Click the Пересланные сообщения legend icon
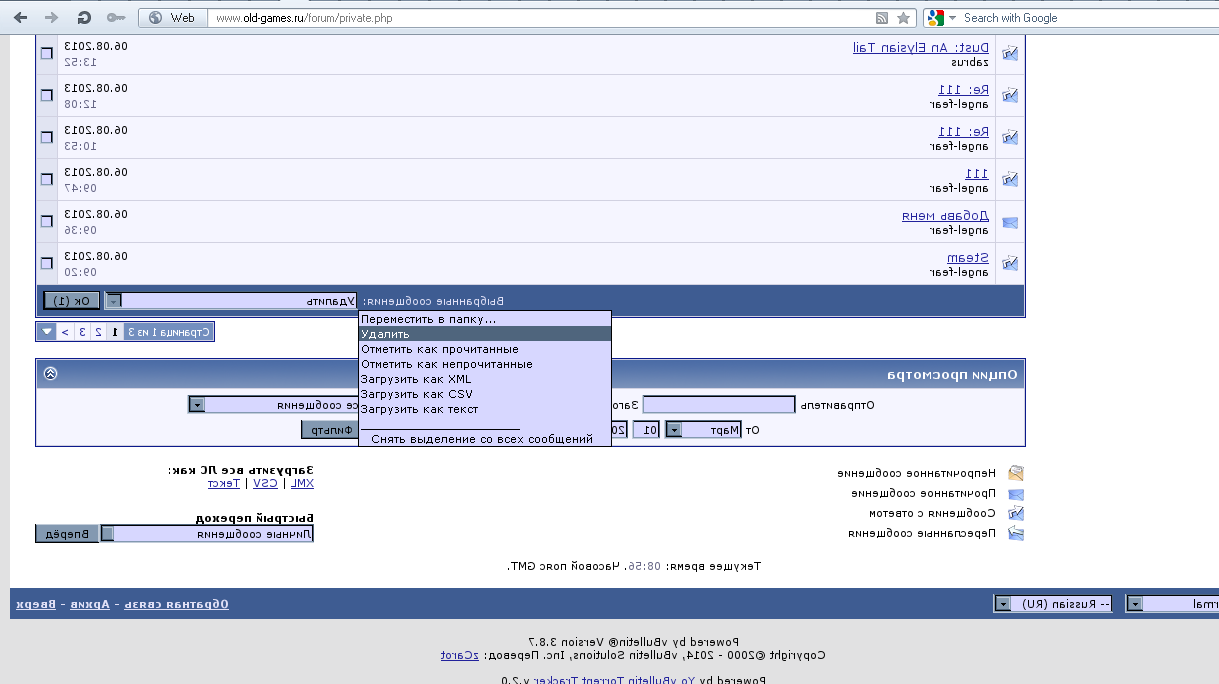This screenshot has width=1219, height=684. point(1016,533)
